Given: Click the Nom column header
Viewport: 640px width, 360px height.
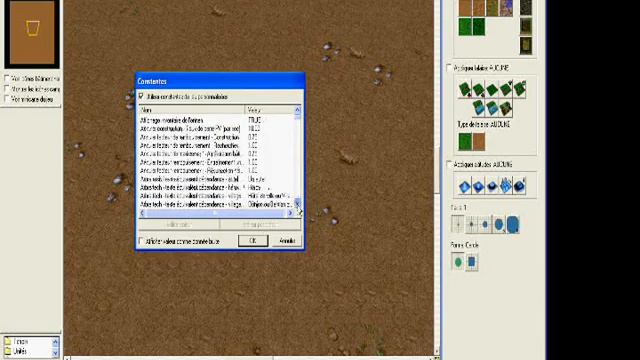Looking at the screenshot, I should point(191,110).
